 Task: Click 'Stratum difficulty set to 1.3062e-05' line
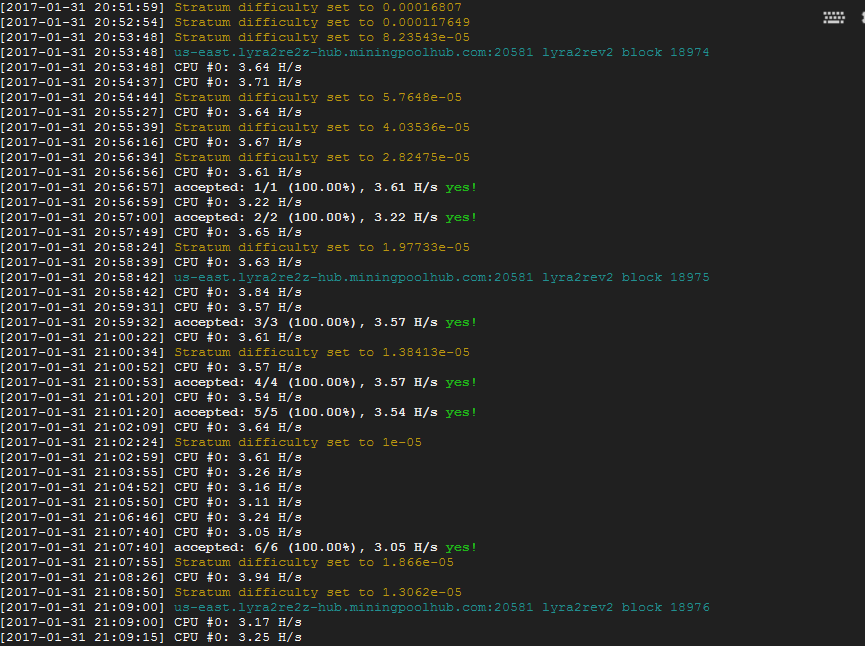[x=231, y=592]
